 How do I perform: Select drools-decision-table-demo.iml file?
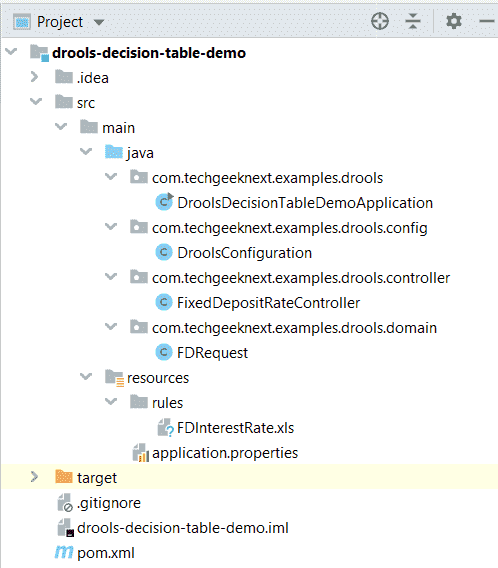[183, 528]
